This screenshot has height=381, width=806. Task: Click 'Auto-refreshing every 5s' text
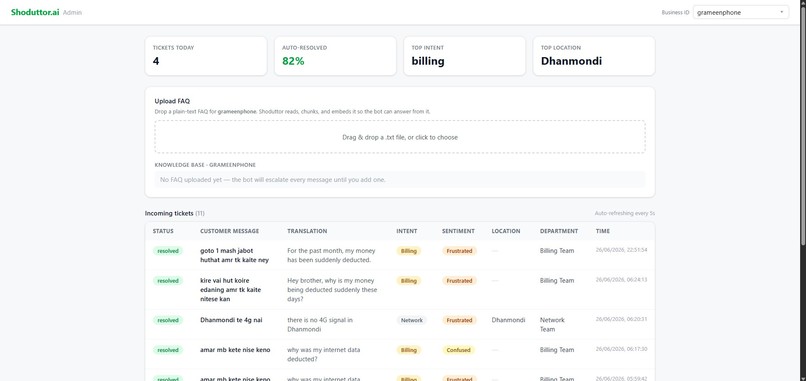[x=625, y=213]
